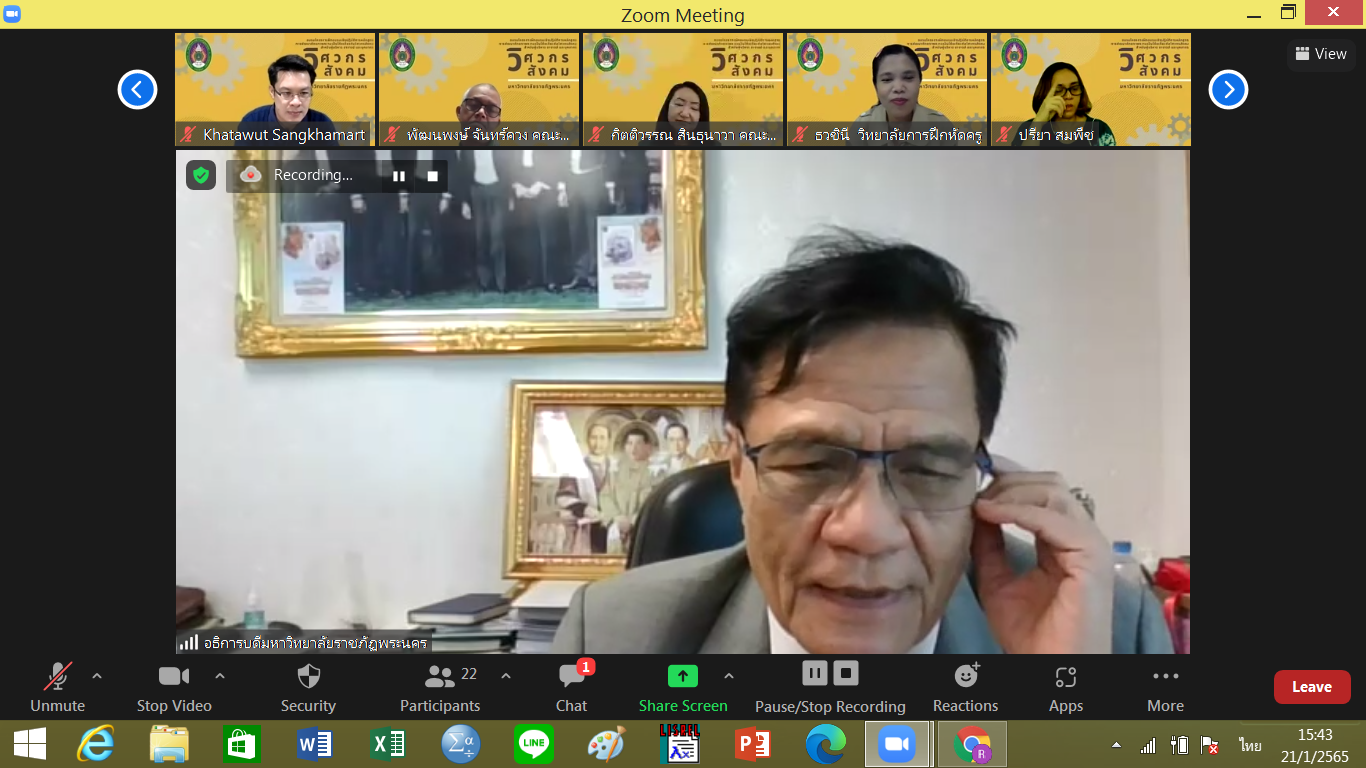Click the Zoom icon in taskbar
This screenshot has height=768, width=1366.
(897, 744)
